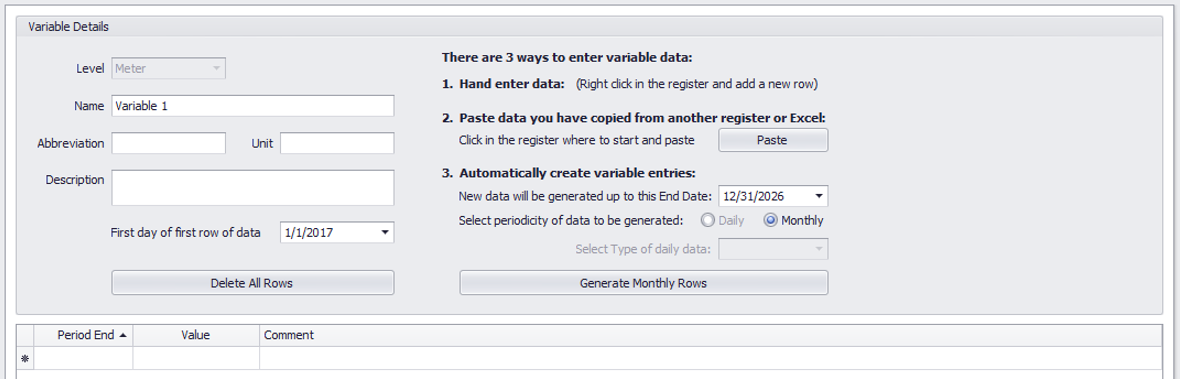
Task: Click the empty Value cell in new row
Action: [x=196, y=358]
